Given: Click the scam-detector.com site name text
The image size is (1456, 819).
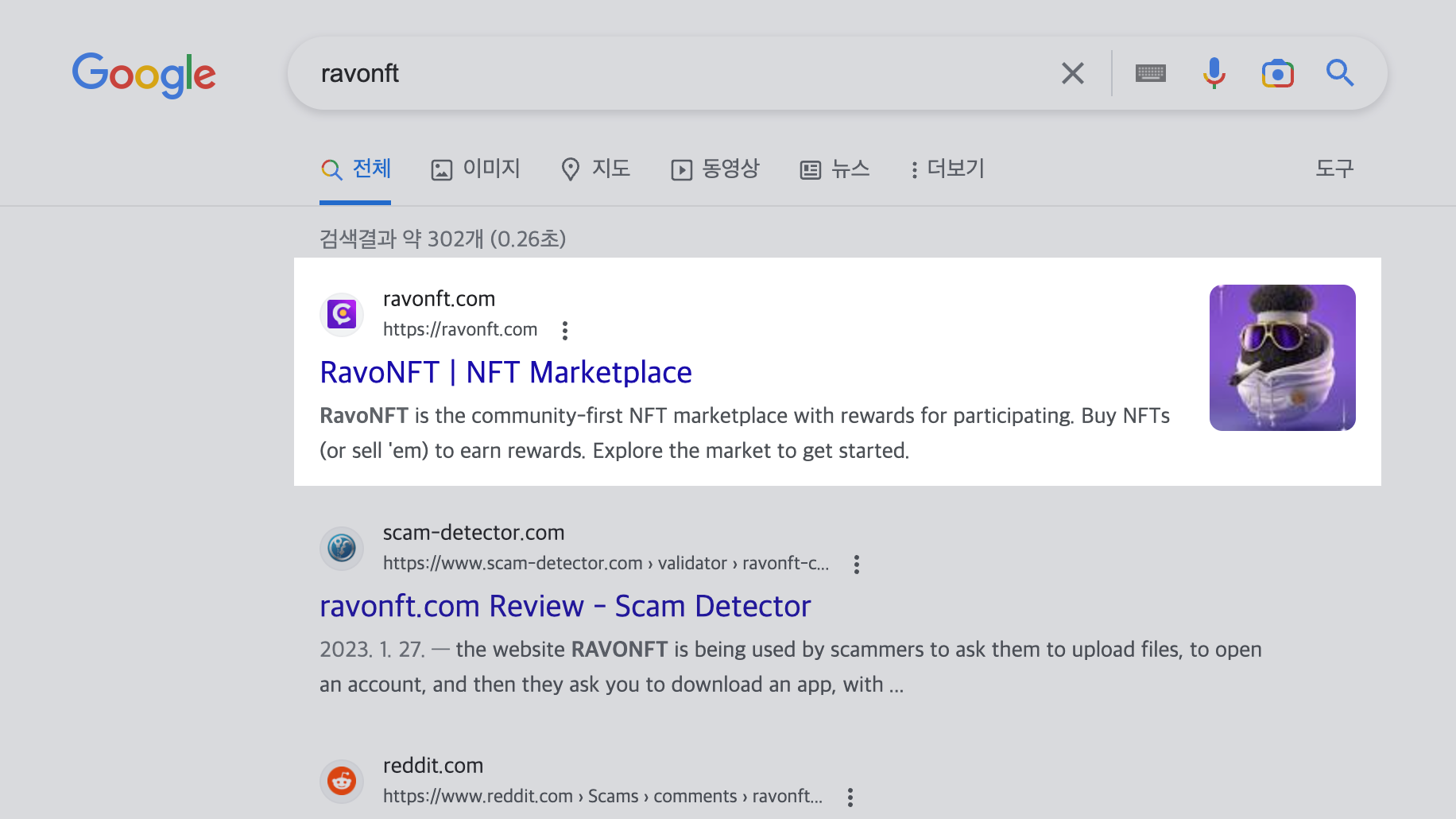Looking at the screenshot, I should 474,533.
